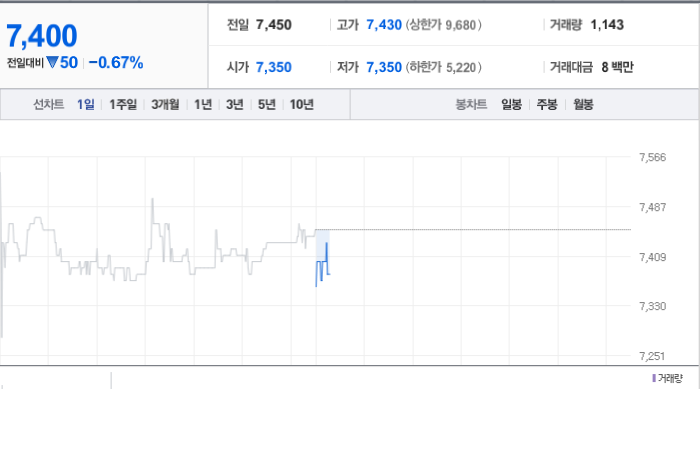The width and height of the screenshot is (700, 450).
Task: Click the 시가 7,350 value
Action: [274, 67]
